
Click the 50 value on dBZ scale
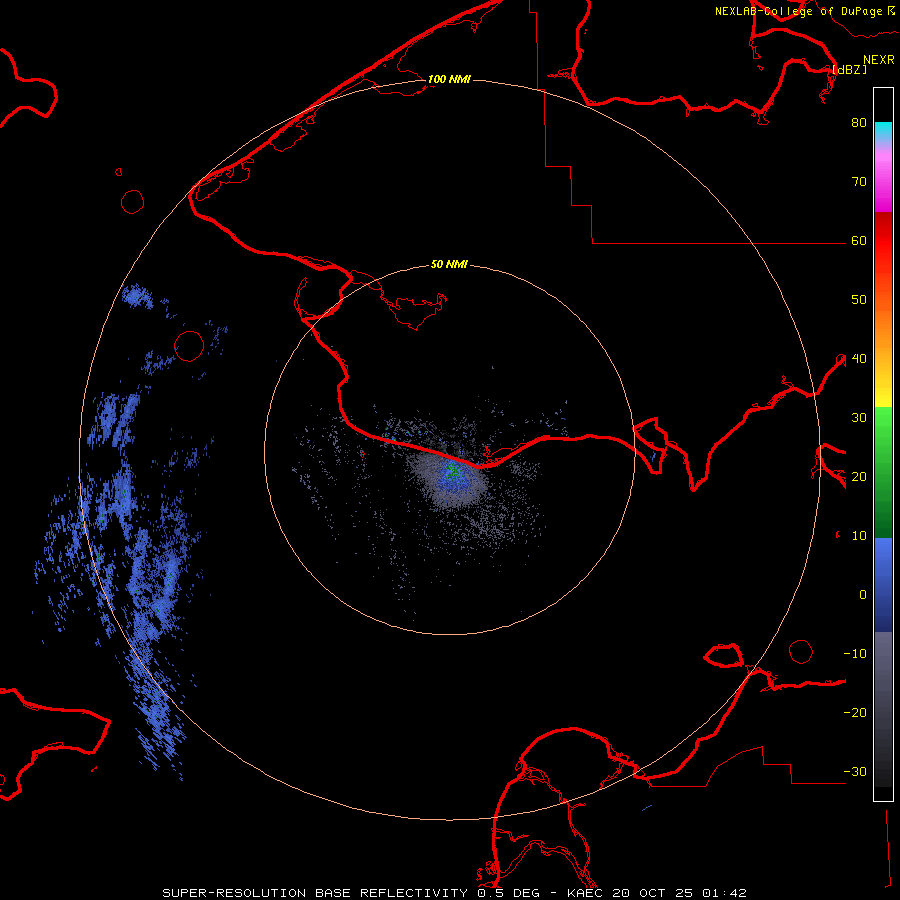(859, 300)
